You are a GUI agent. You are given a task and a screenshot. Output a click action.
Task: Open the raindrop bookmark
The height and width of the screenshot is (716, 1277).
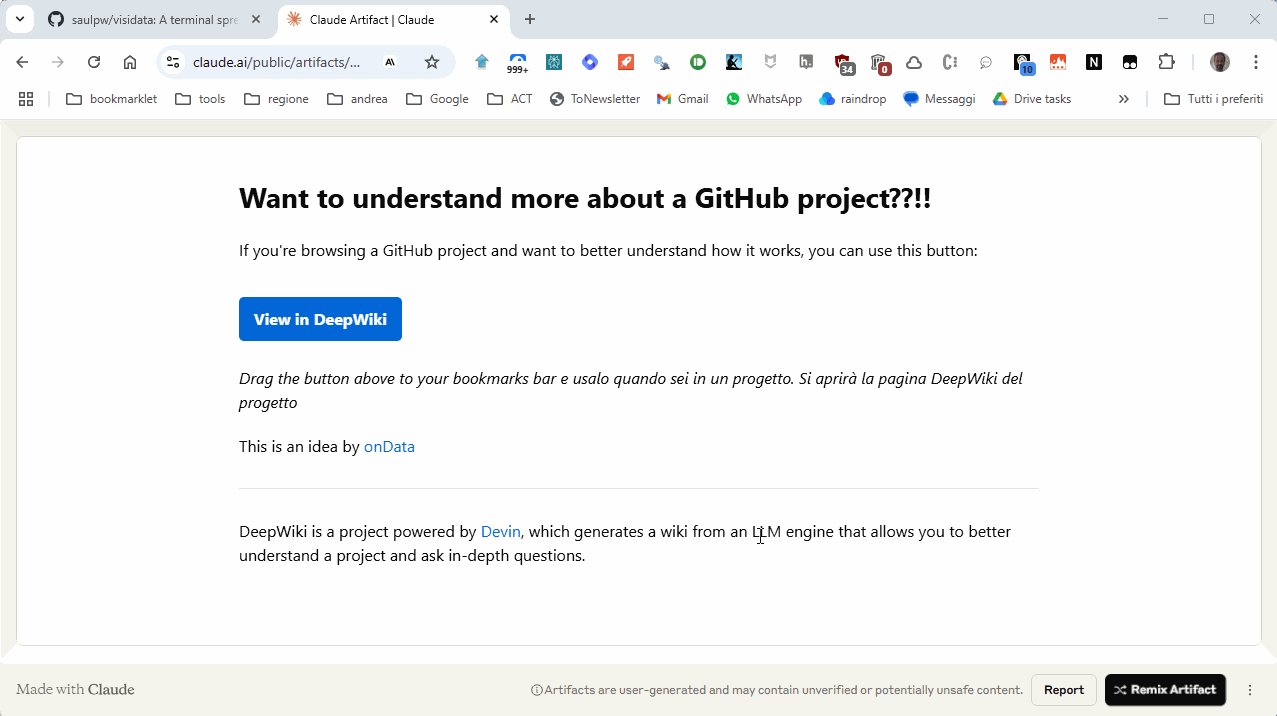click(852, 99)
